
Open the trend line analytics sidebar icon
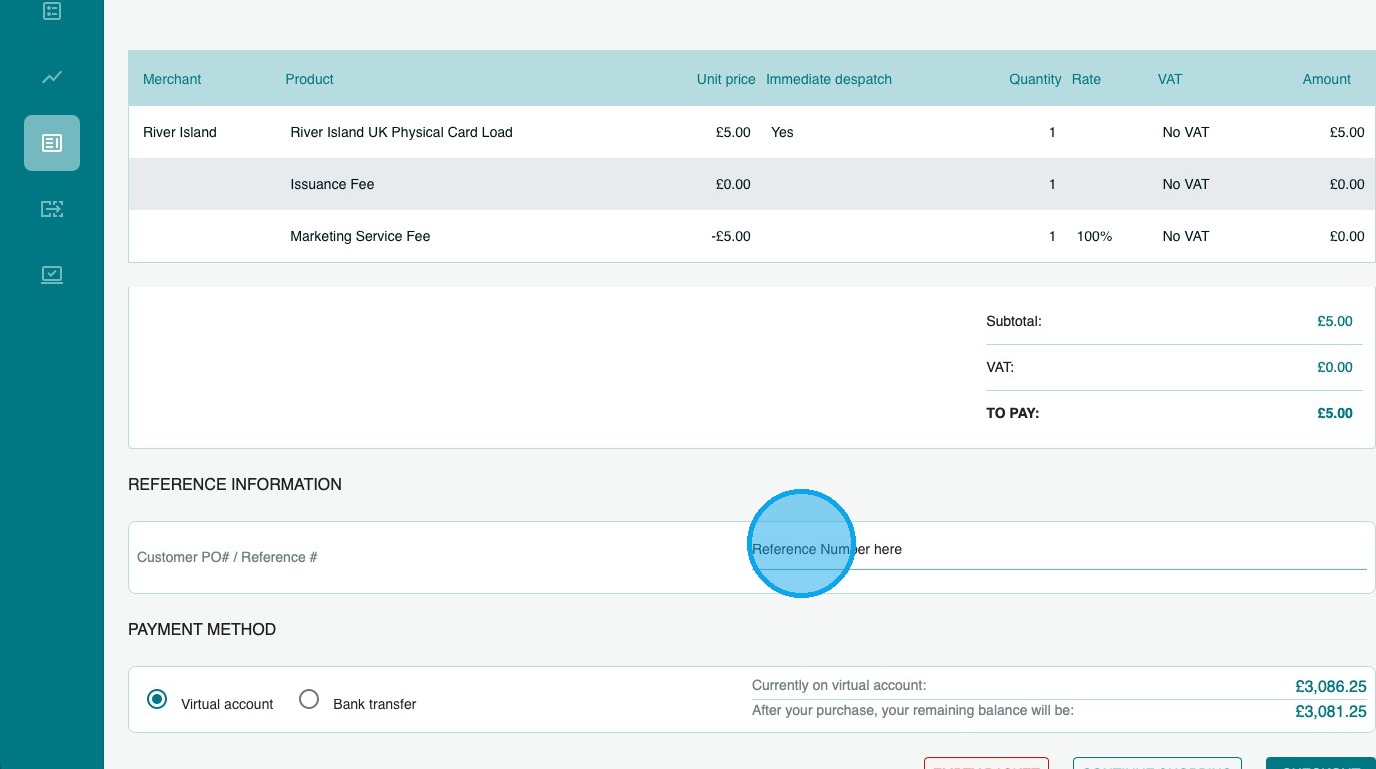pyautogui.click(x=52, y=77)
